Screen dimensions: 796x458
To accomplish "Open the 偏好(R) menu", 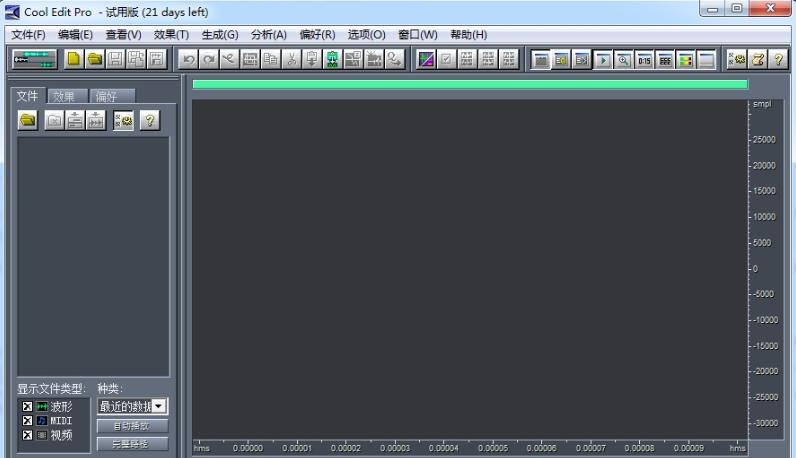I will coord(317,35).
